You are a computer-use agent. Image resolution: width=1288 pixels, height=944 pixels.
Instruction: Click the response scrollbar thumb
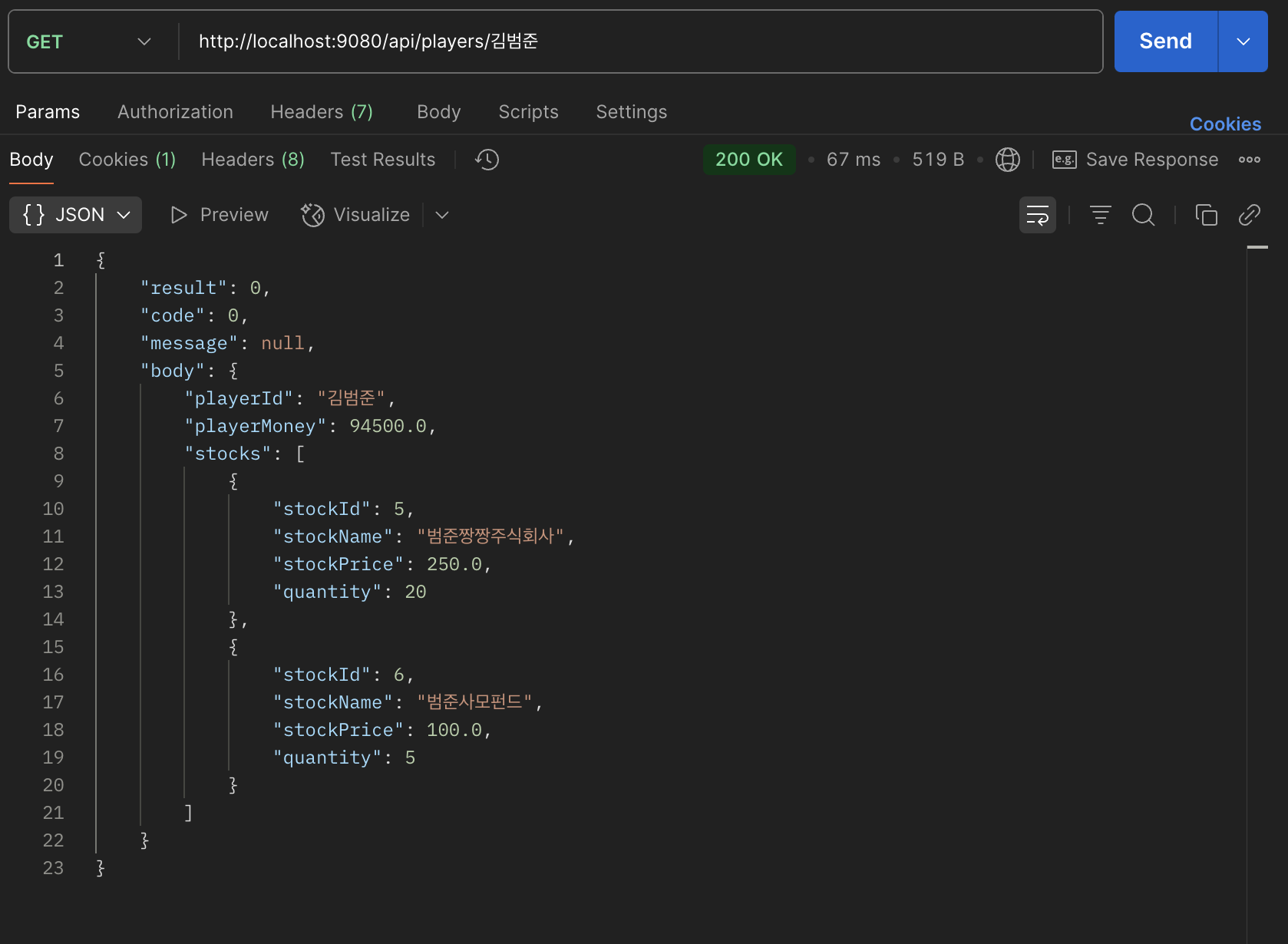coord(1257,247)
